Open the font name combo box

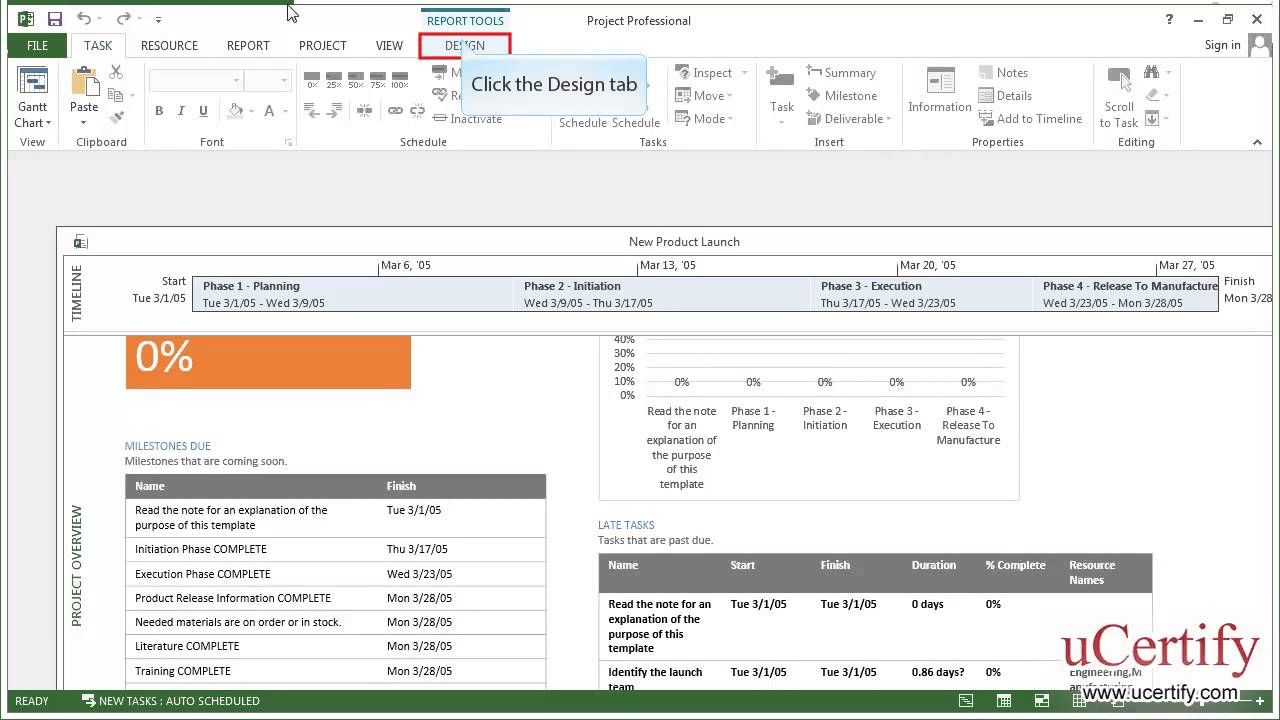point(195,80)
